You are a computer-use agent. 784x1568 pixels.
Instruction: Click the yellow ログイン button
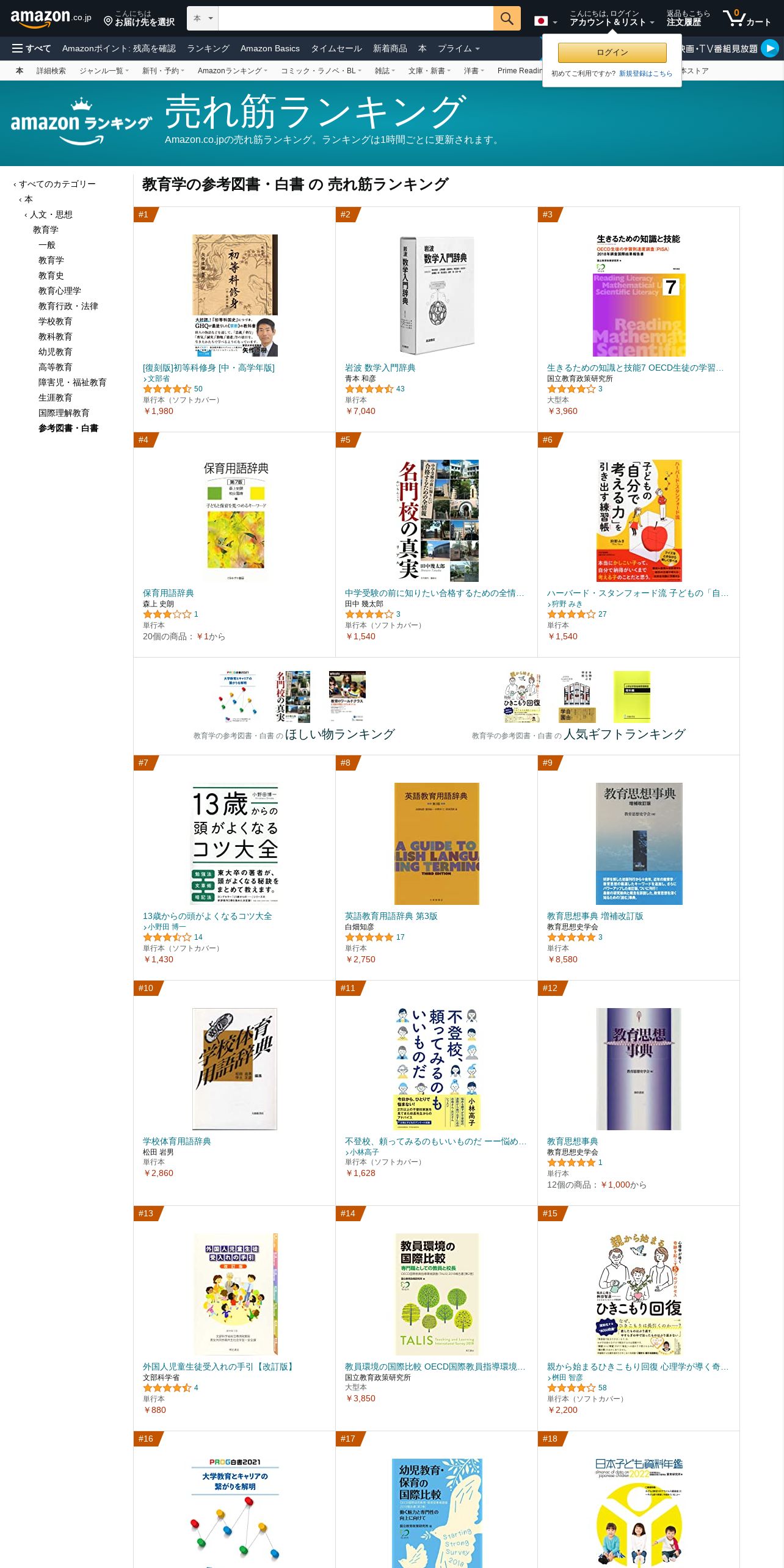pos(612,53)
